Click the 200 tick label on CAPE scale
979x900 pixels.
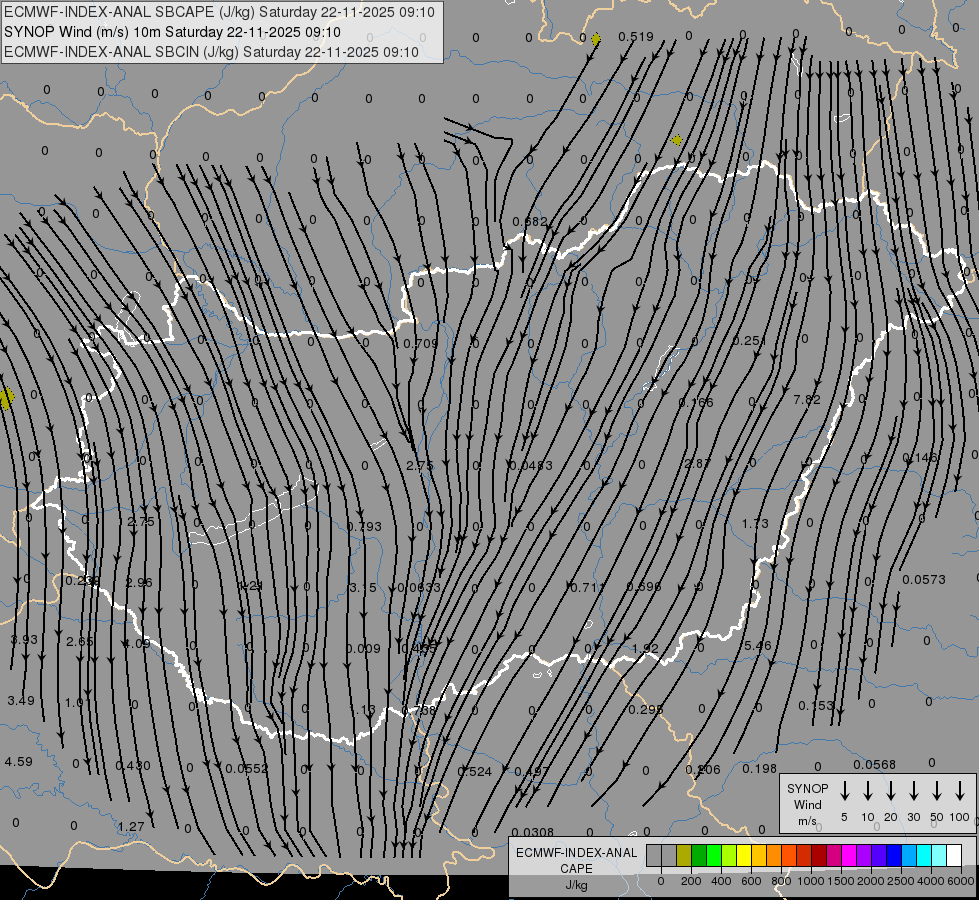(691, 881)
